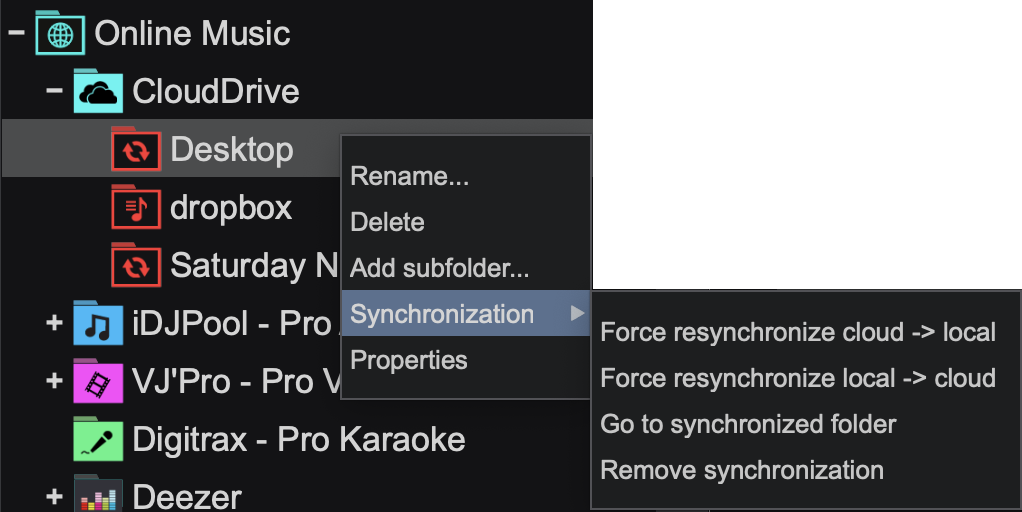Open Properties from the context menu
The height and width of the screenshot is (512, 1022).
point(409,360)
